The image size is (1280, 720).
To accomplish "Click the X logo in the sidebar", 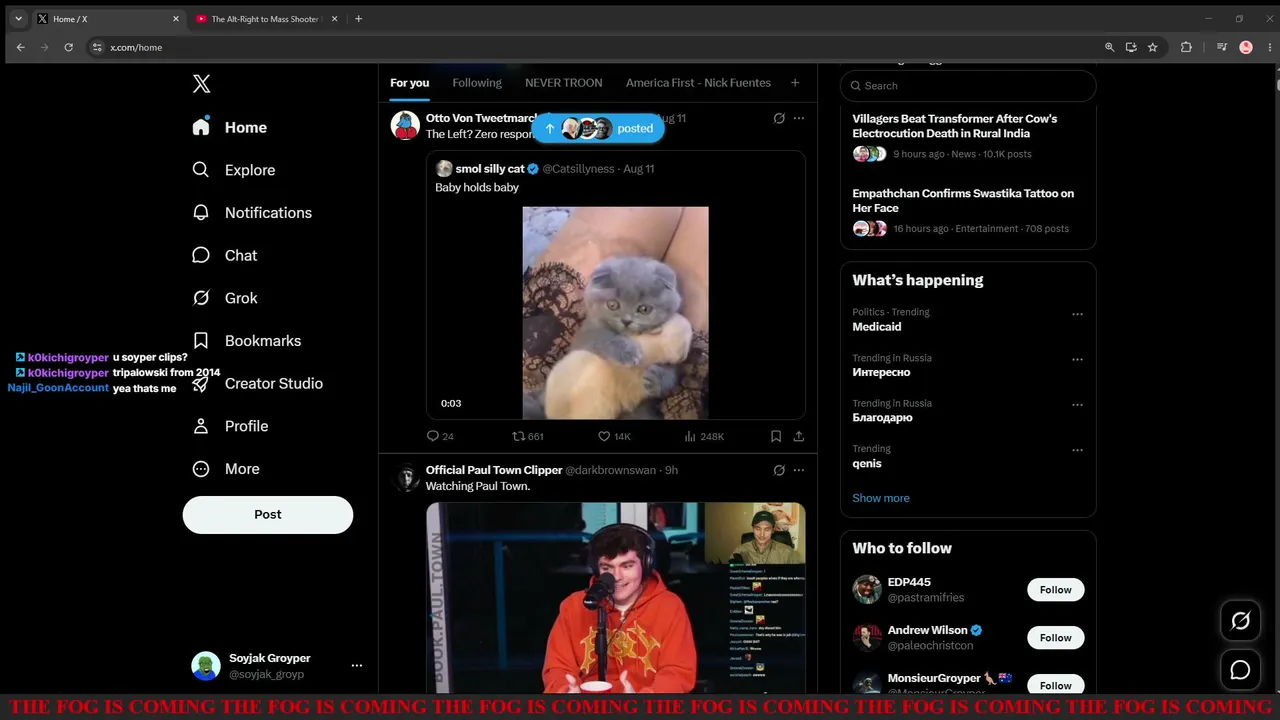I will pyautogui.click(x=202, y=84).
